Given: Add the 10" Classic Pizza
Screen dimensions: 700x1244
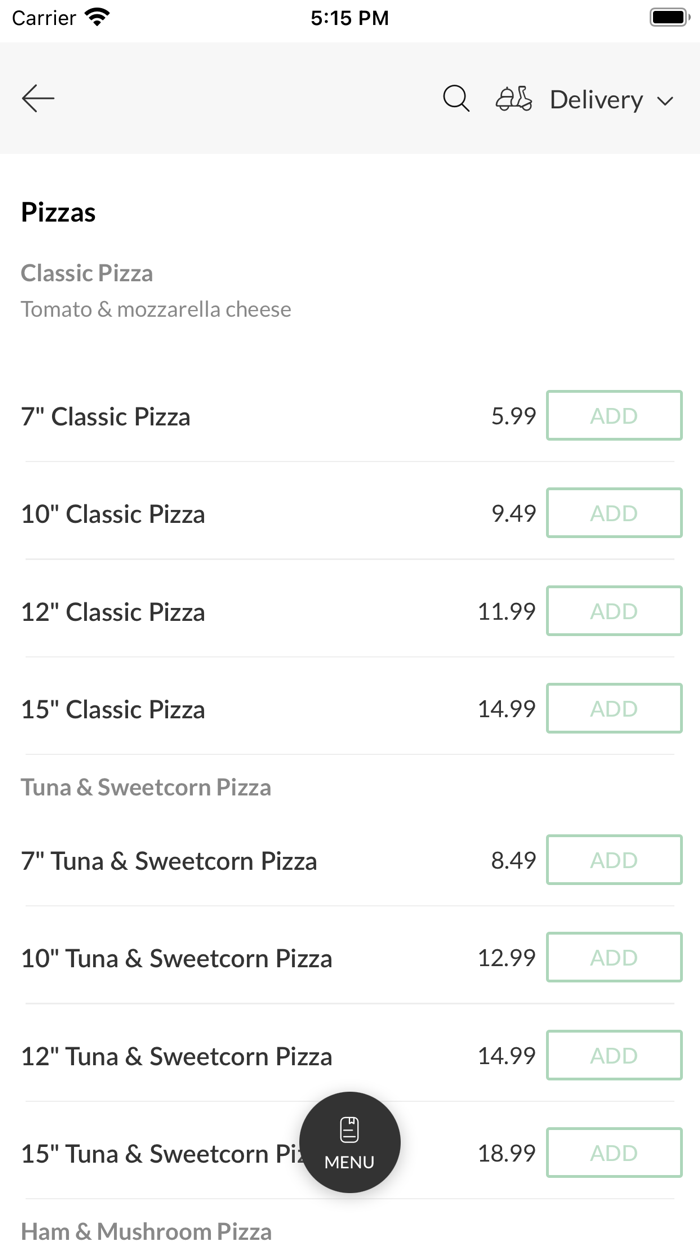Looking at the screenshot, I should [x=614, y=512].
